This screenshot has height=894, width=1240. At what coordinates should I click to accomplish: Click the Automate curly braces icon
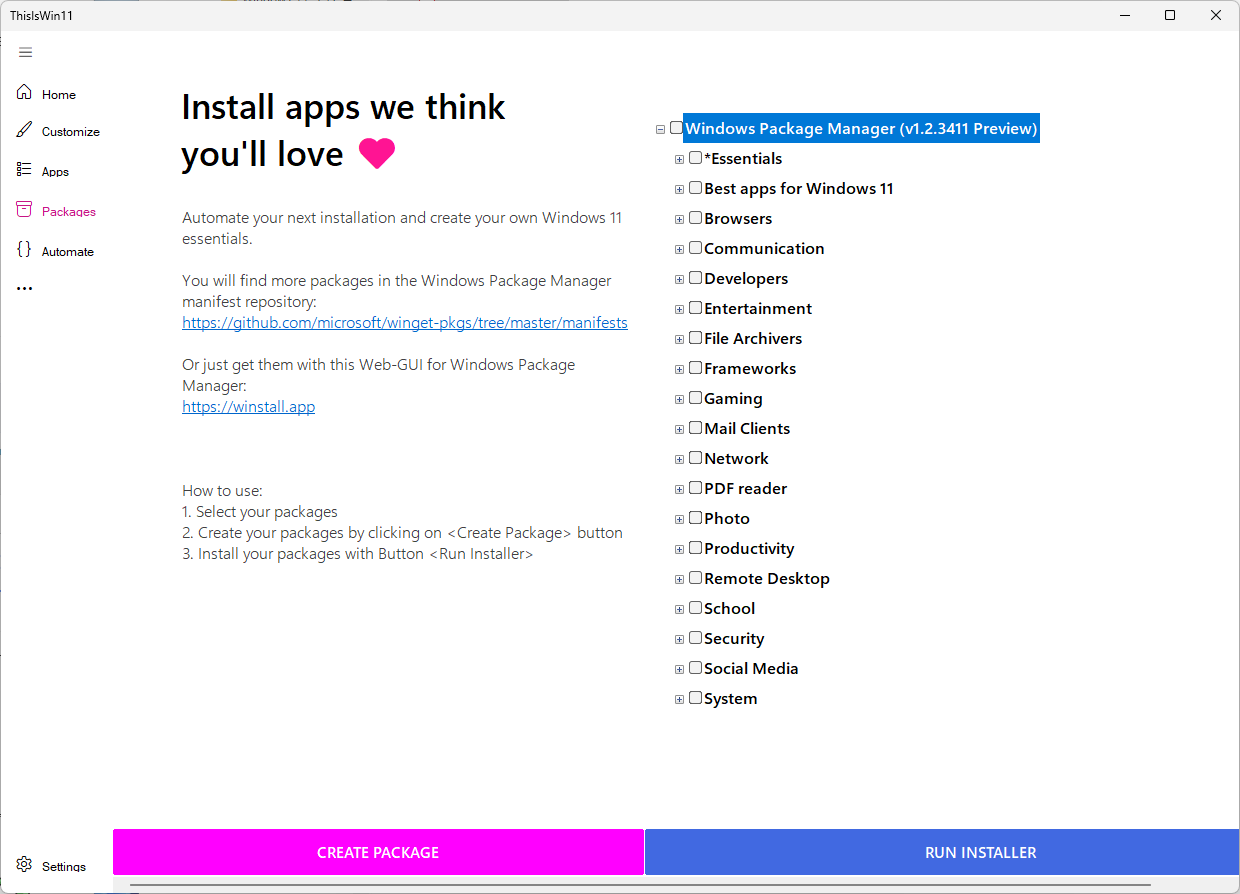(x=24, y=250)
